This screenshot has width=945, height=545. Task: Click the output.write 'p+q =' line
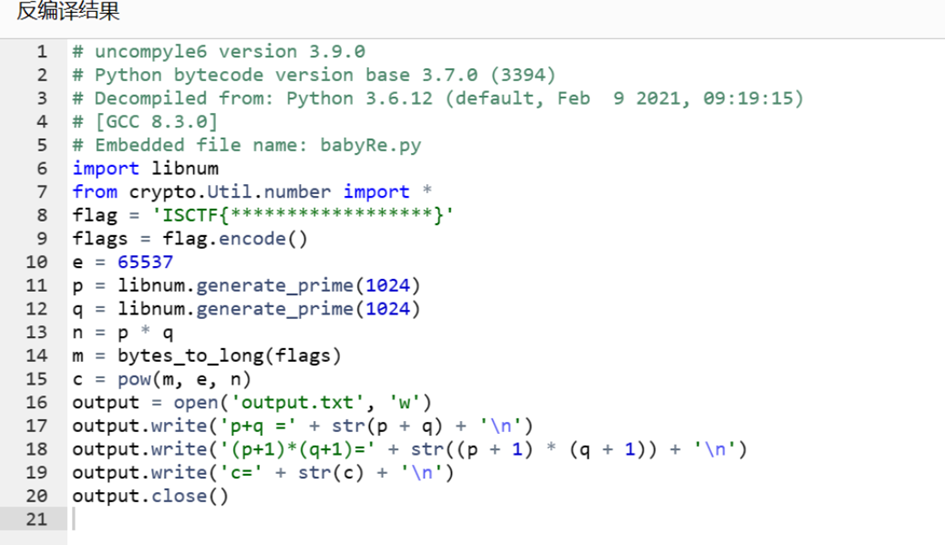pos(303,426)
